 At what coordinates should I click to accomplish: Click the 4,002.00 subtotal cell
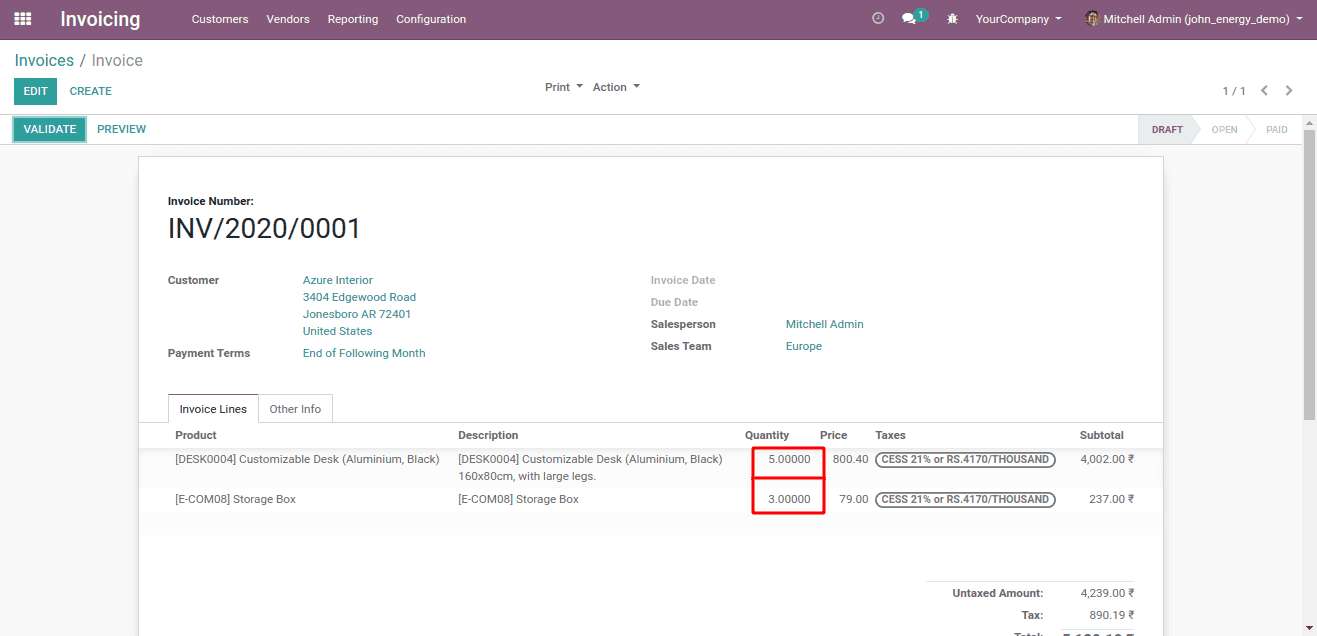1107,459
